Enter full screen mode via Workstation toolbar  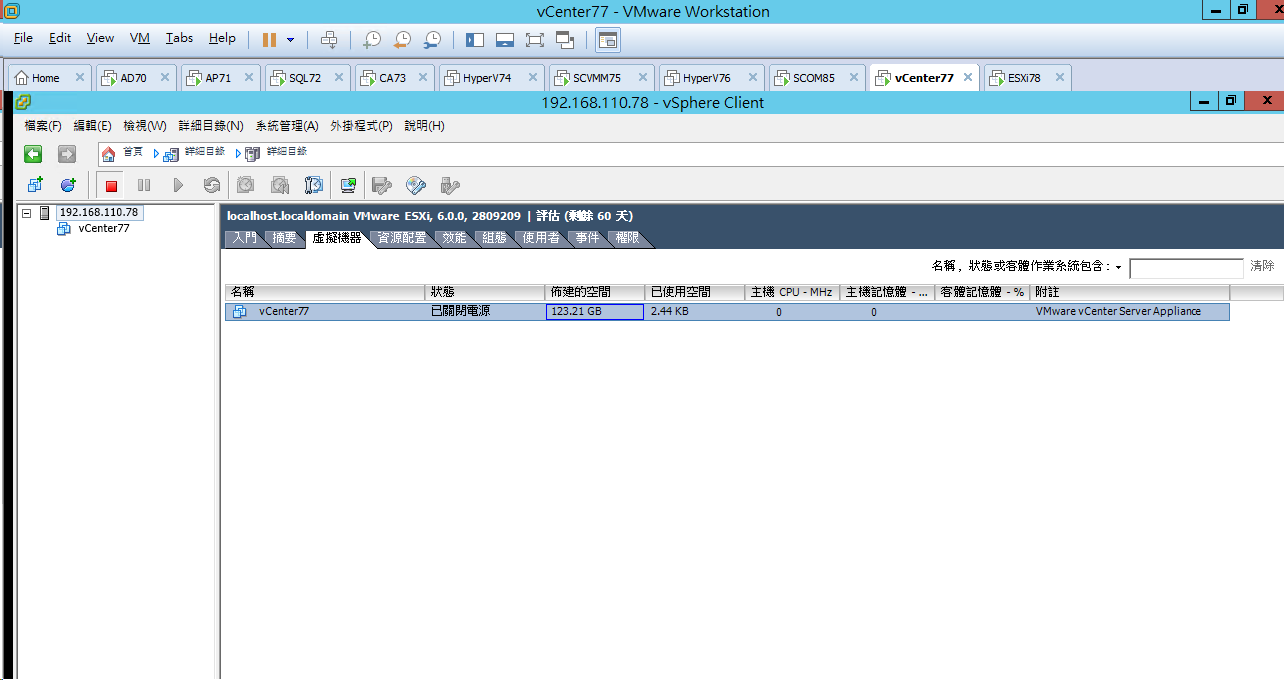535,39
